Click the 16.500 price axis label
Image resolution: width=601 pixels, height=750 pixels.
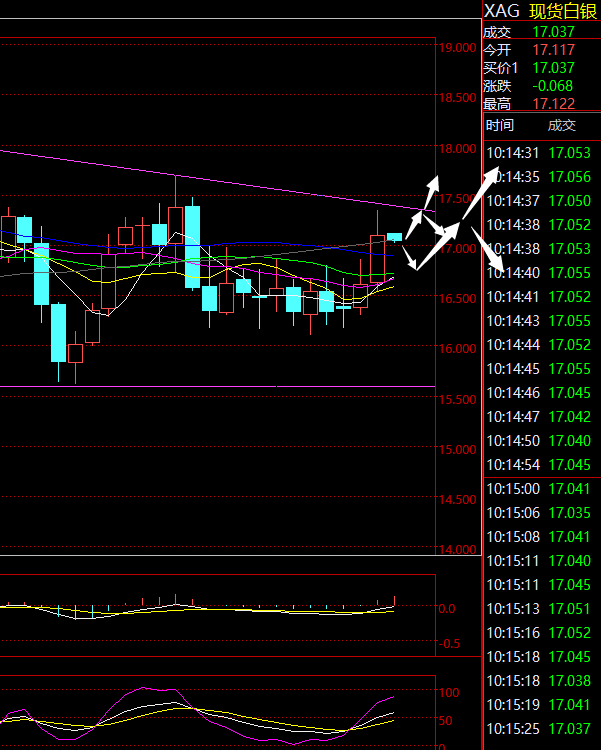(457, 298)
